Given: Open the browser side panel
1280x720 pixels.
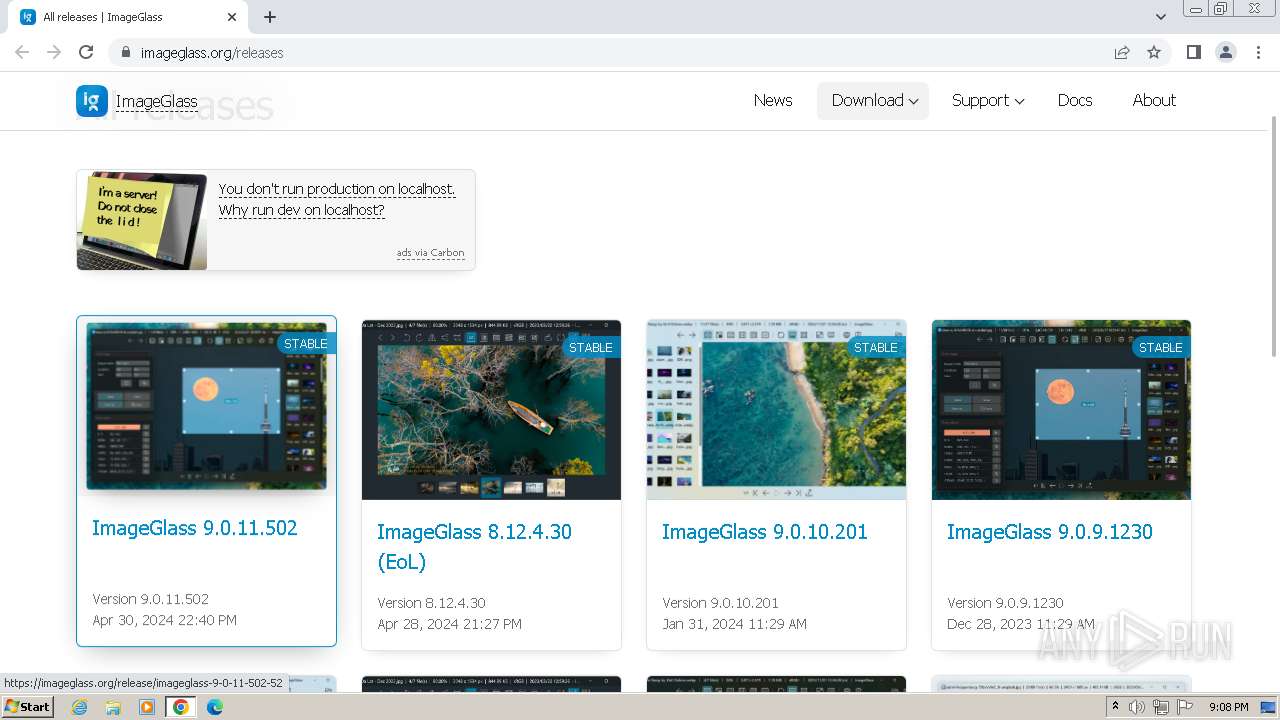Looking at the screenshot, I should (x=1193, y=52).
